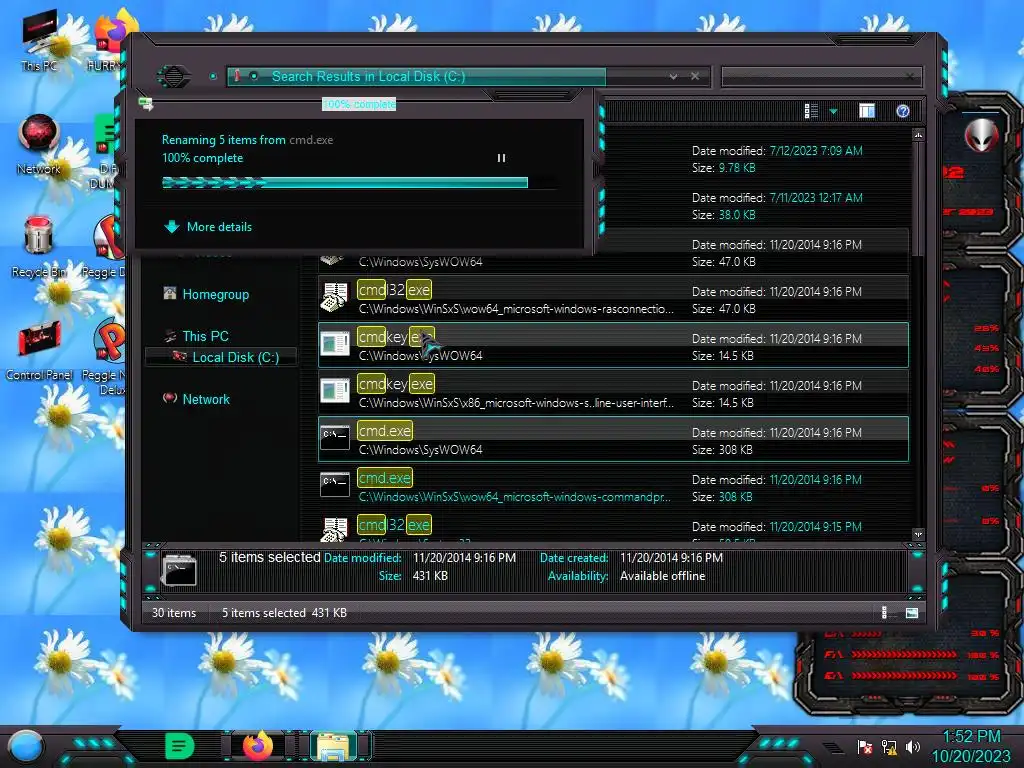The width and height of the screenshot is (1024, 768).
Task: Click the network tray icon
Action: [x=889, y=747]
